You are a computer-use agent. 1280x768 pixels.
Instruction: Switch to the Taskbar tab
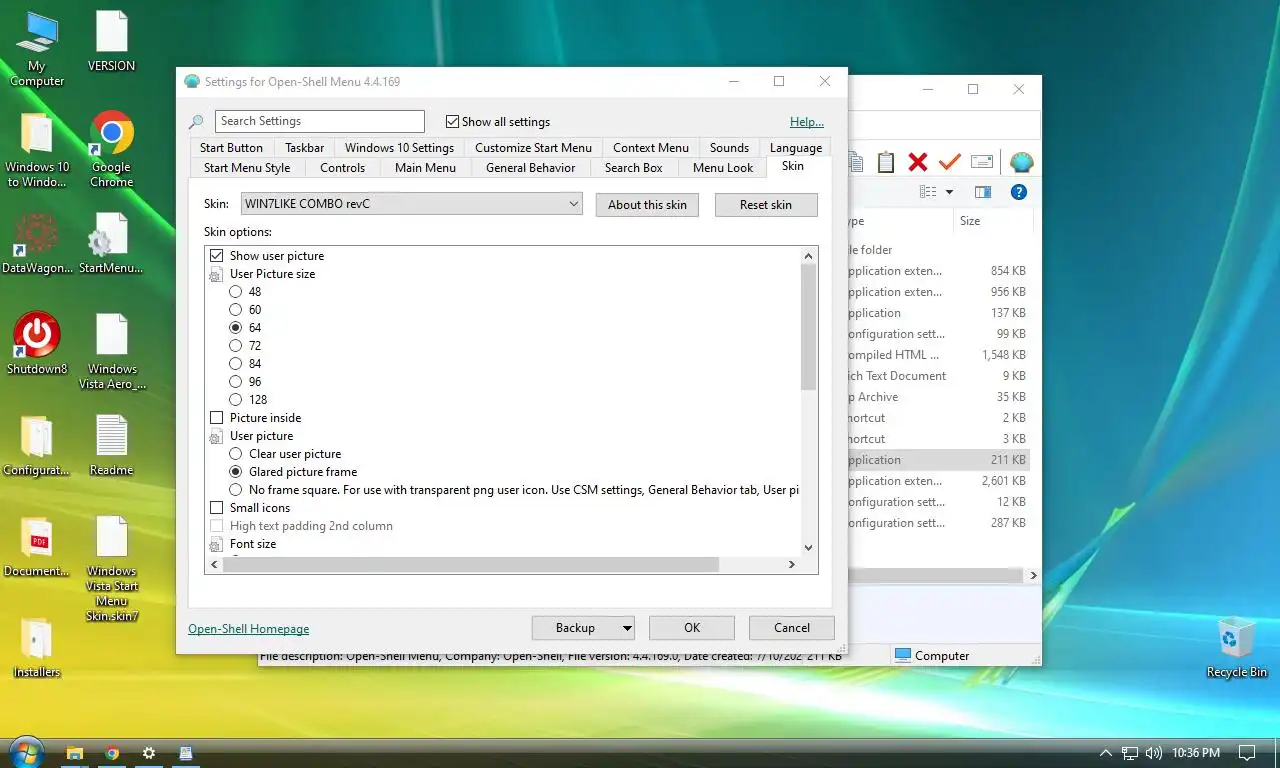[304, 148]
